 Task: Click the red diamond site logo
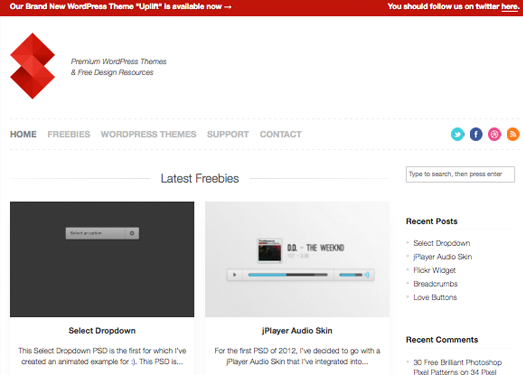pos(32,66)
